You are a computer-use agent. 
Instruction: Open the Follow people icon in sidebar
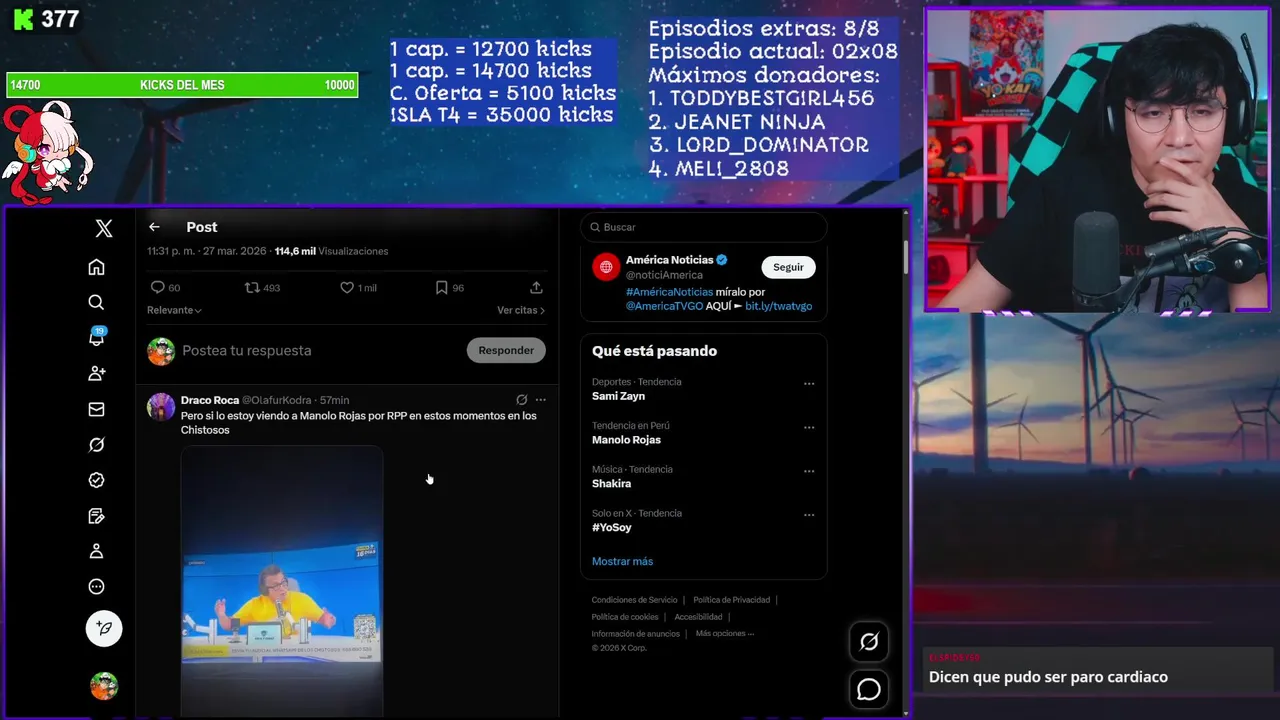click(96, 373)
